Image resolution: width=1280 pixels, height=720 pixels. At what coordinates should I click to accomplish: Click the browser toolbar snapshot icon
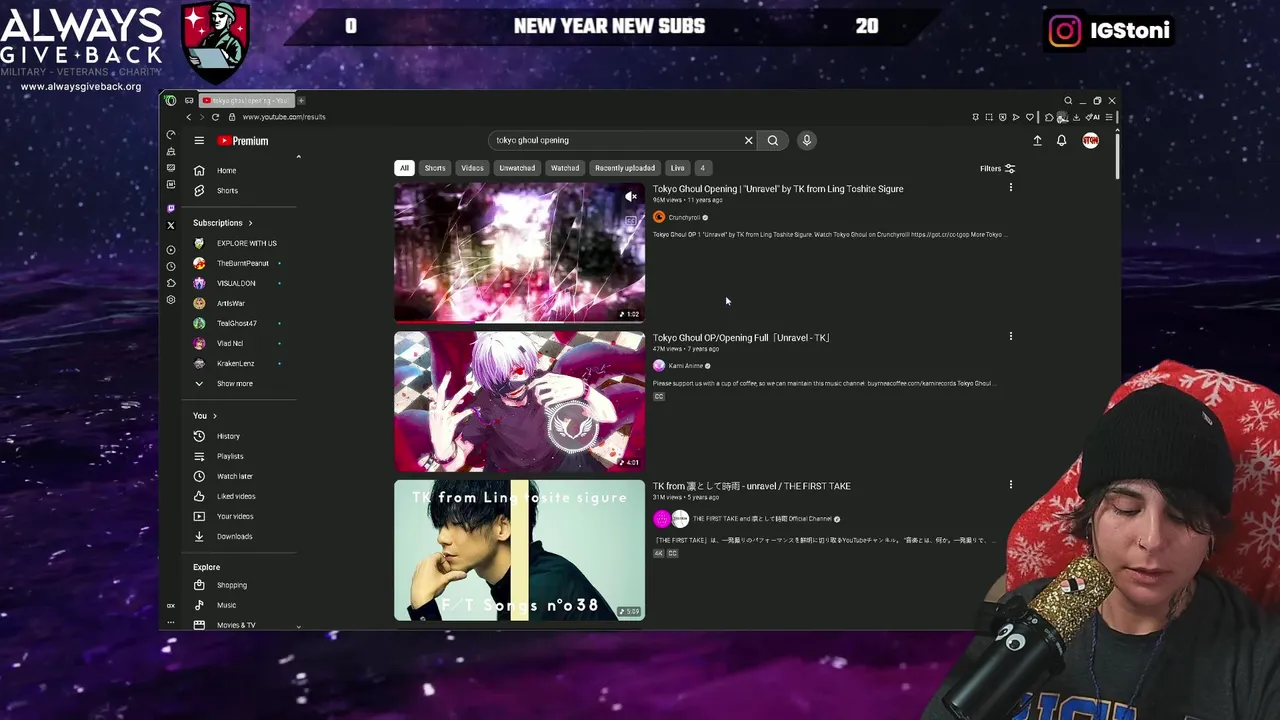[x=989, y=117]
